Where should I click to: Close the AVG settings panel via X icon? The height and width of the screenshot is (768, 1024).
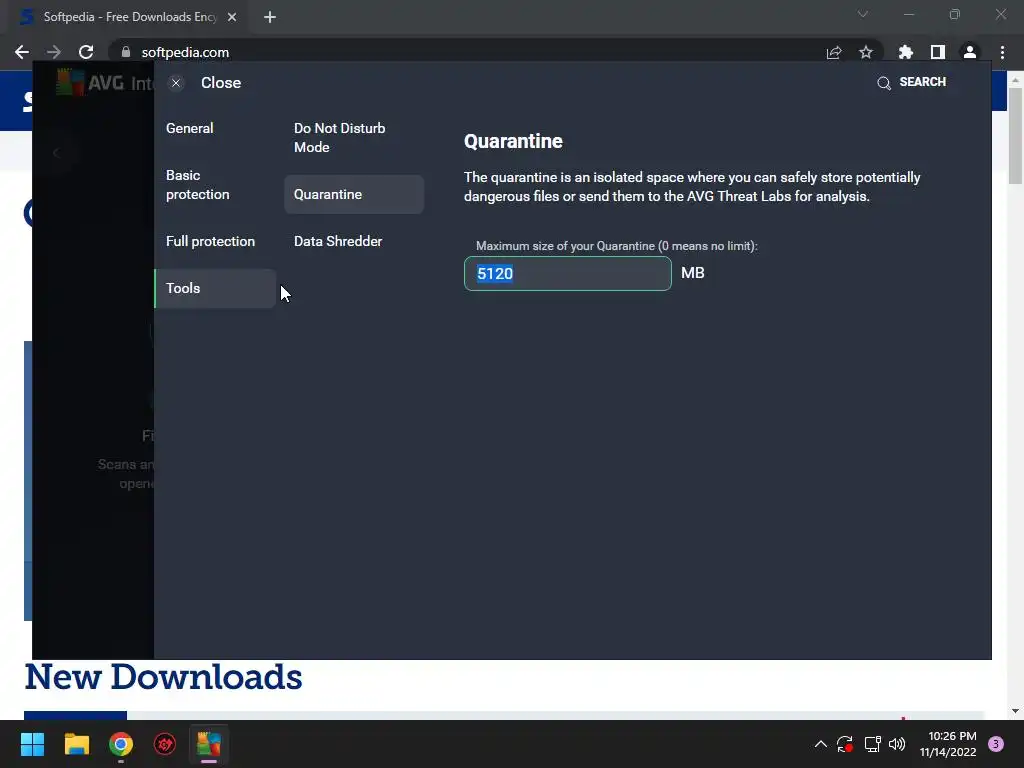coord(176,83)
